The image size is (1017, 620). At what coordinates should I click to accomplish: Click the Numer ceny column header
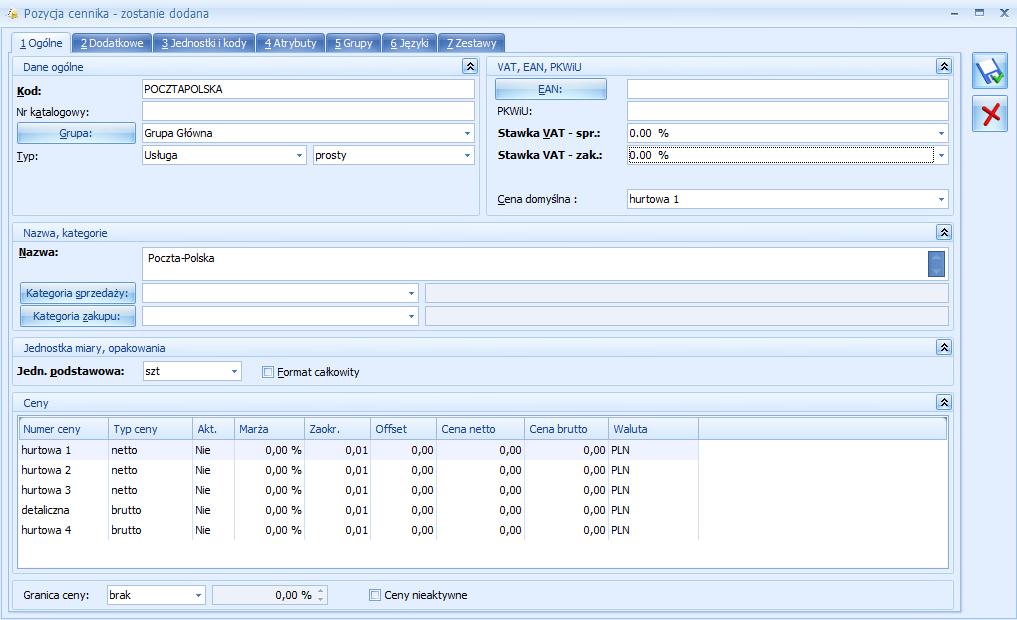64,429
